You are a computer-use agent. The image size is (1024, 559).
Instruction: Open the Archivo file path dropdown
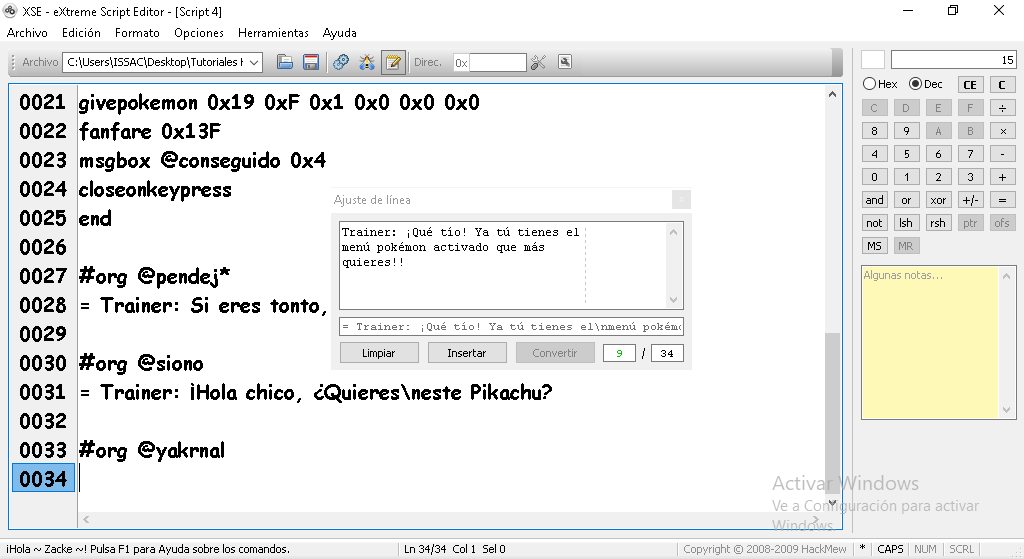254,62
